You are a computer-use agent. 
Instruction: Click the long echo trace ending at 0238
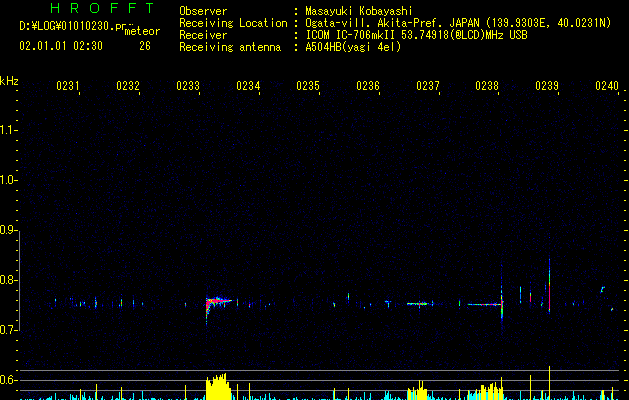[485, 305]
